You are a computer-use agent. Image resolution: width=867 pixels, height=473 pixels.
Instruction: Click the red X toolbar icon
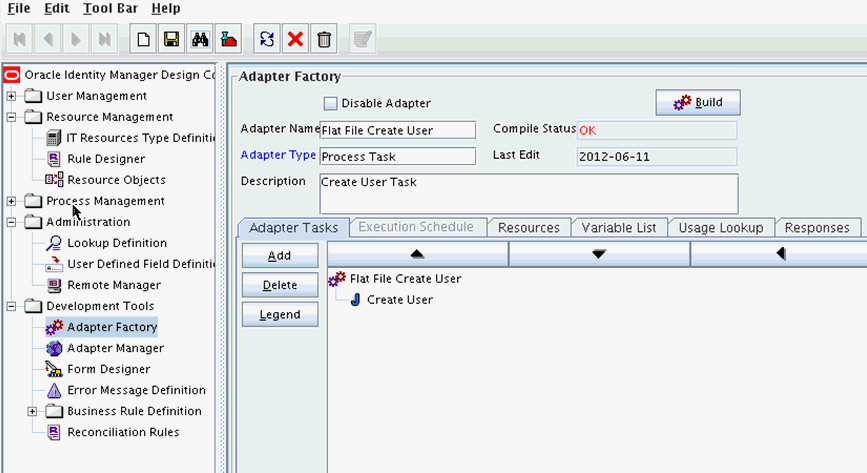pos(295,39)
